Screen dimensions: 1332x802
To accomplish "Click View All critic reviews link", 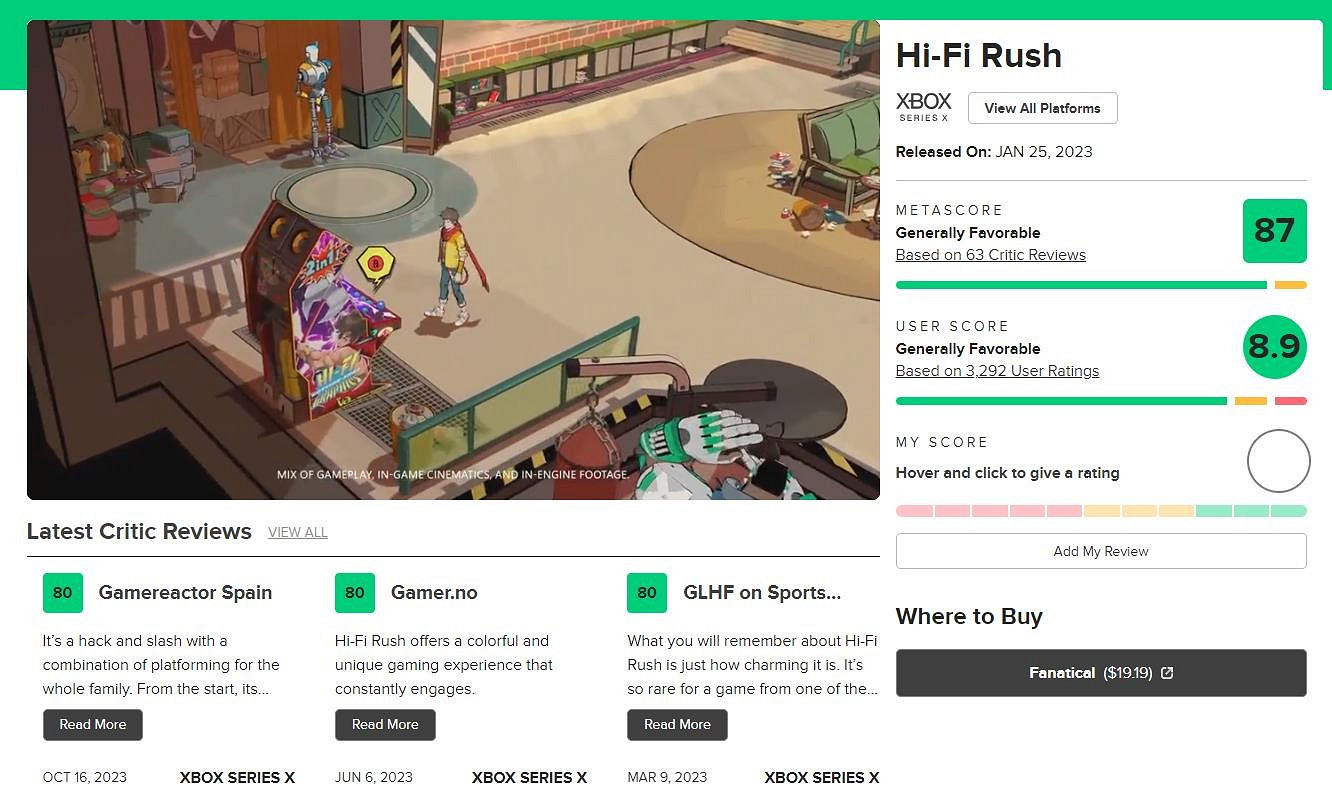I will pos(297,533).
